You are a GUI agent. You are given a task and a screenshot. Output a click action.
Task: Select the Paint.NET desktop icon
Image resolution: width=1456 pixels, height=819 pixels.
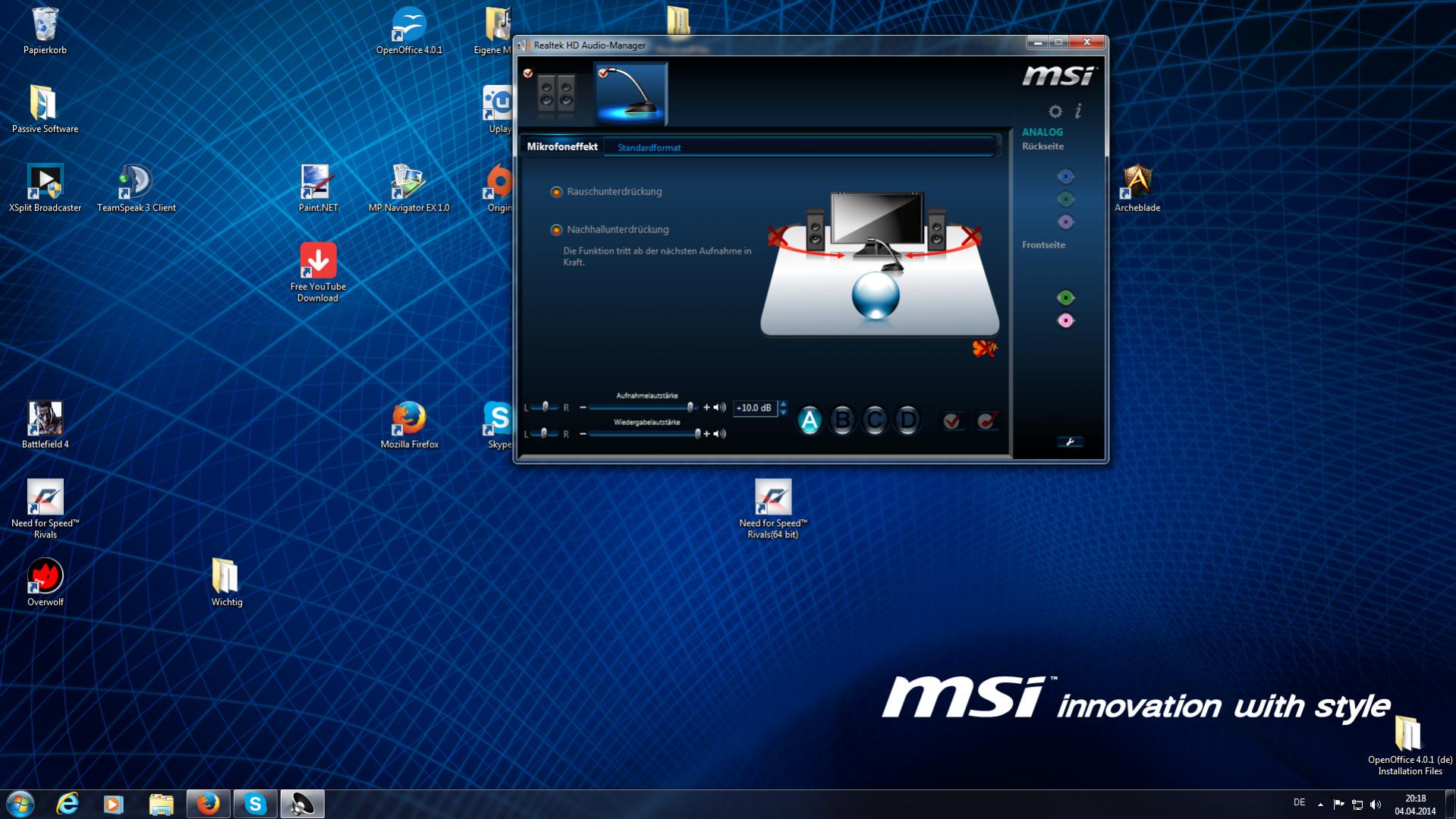(318, 188)
